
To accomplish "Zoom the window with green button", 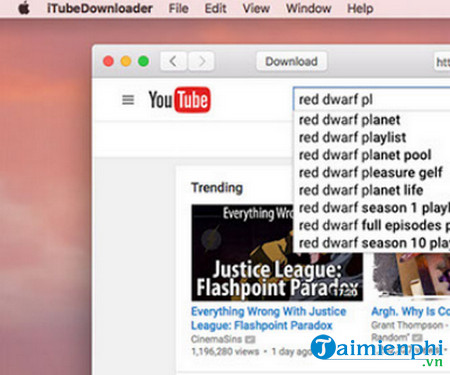I will click(x=143, y=61).
